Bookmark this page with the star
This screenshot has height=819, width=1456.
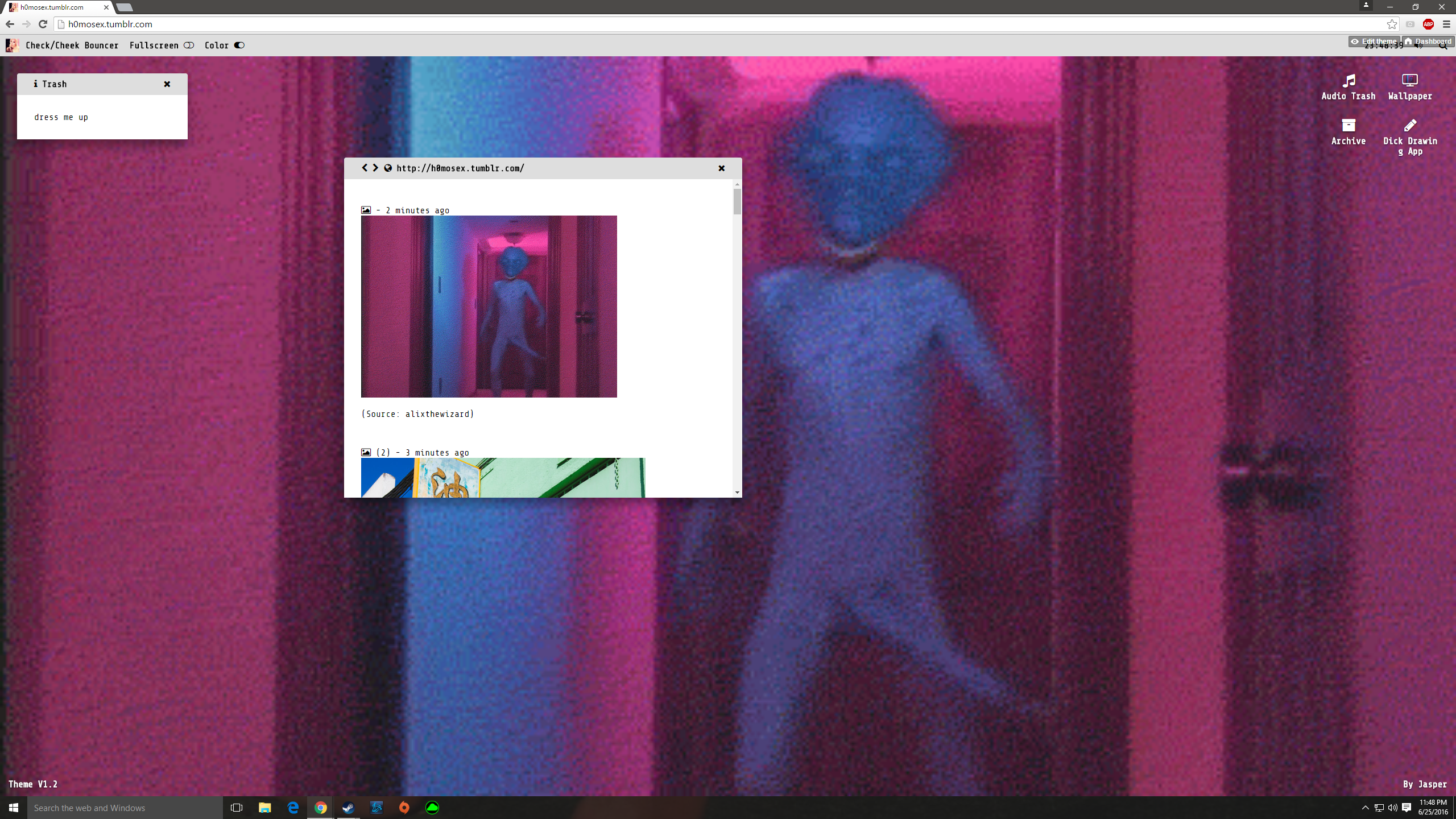pyautogui.click(x=1392, y=24)
